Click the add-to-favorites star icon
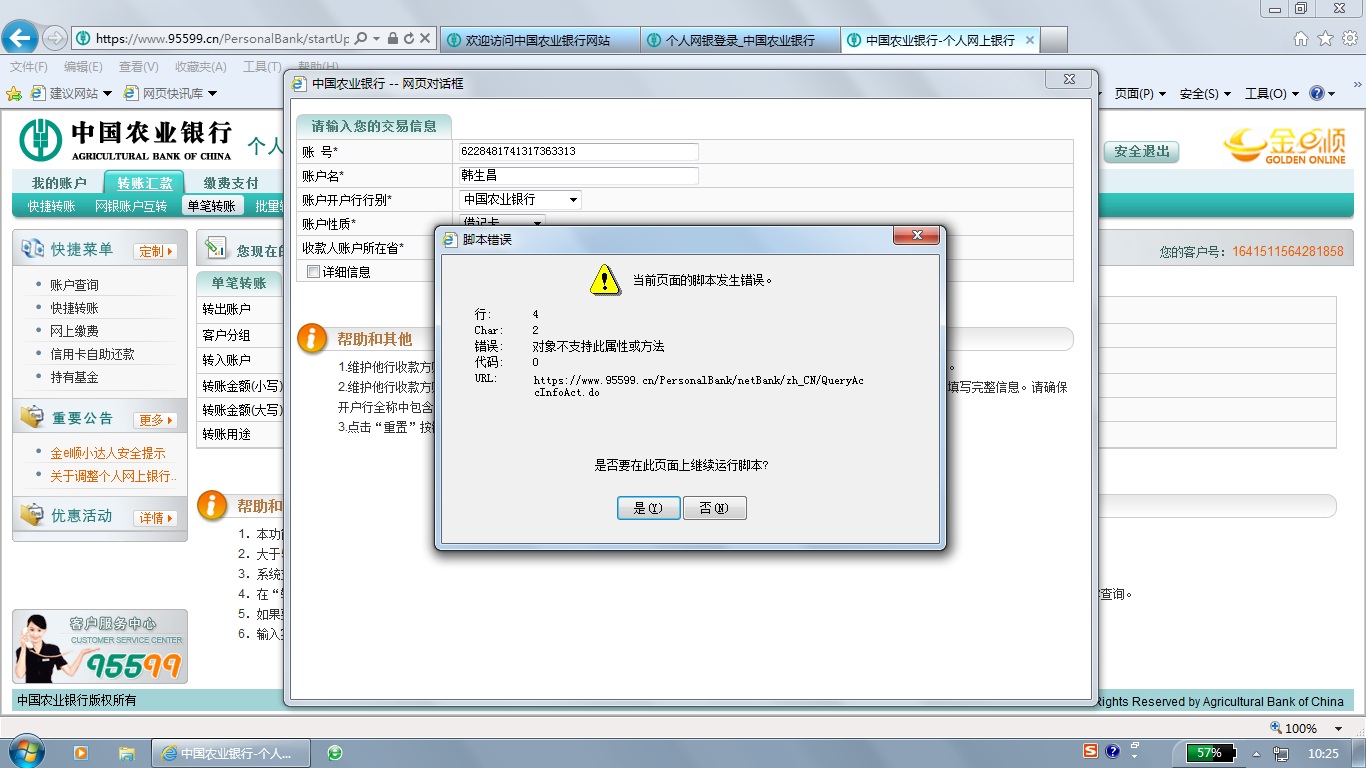 (x=14, y=93)
